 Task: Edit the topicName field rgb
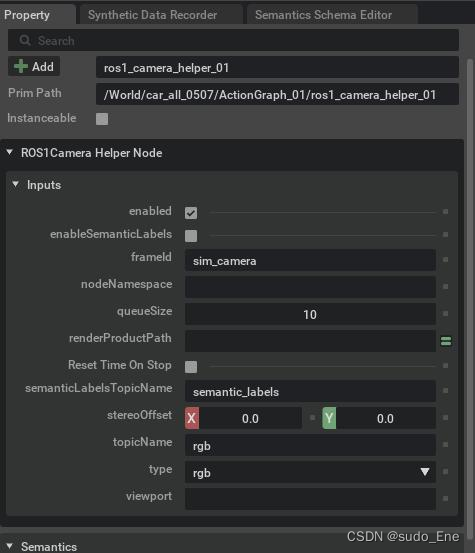tap(310, 445)
